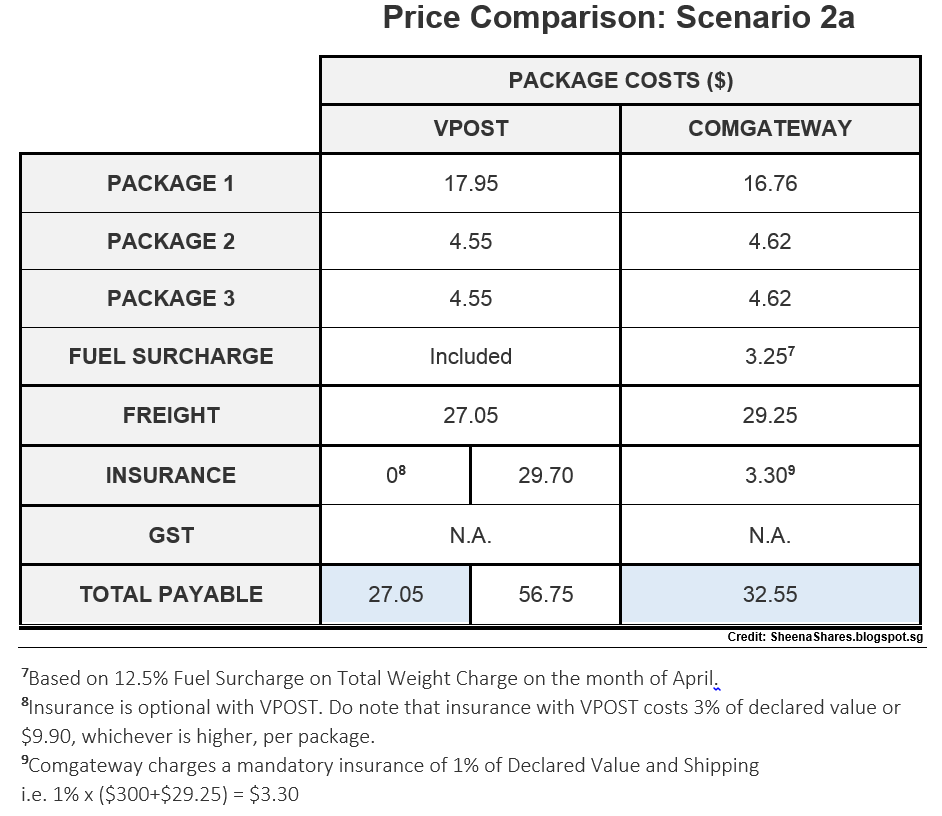Click VPOST freight value 27.05
The width and height of the screenshot is (942, 816).
[x=470, y=415]
